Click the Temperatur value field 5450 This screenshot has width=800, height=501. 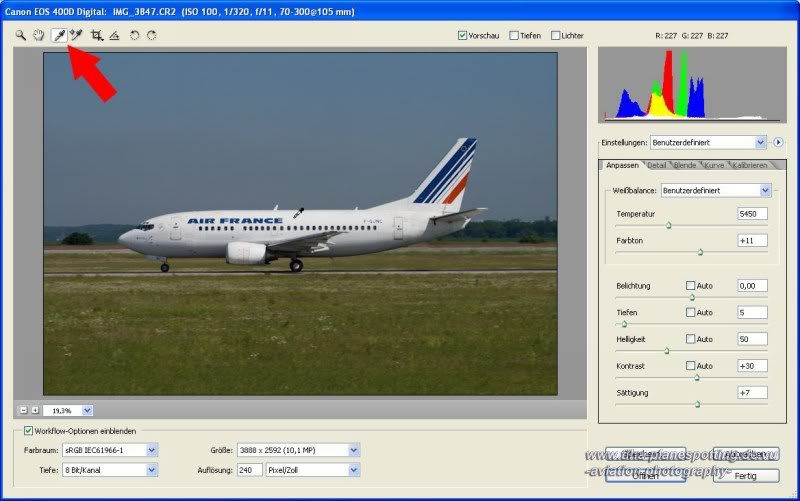[x=752, y=214]
